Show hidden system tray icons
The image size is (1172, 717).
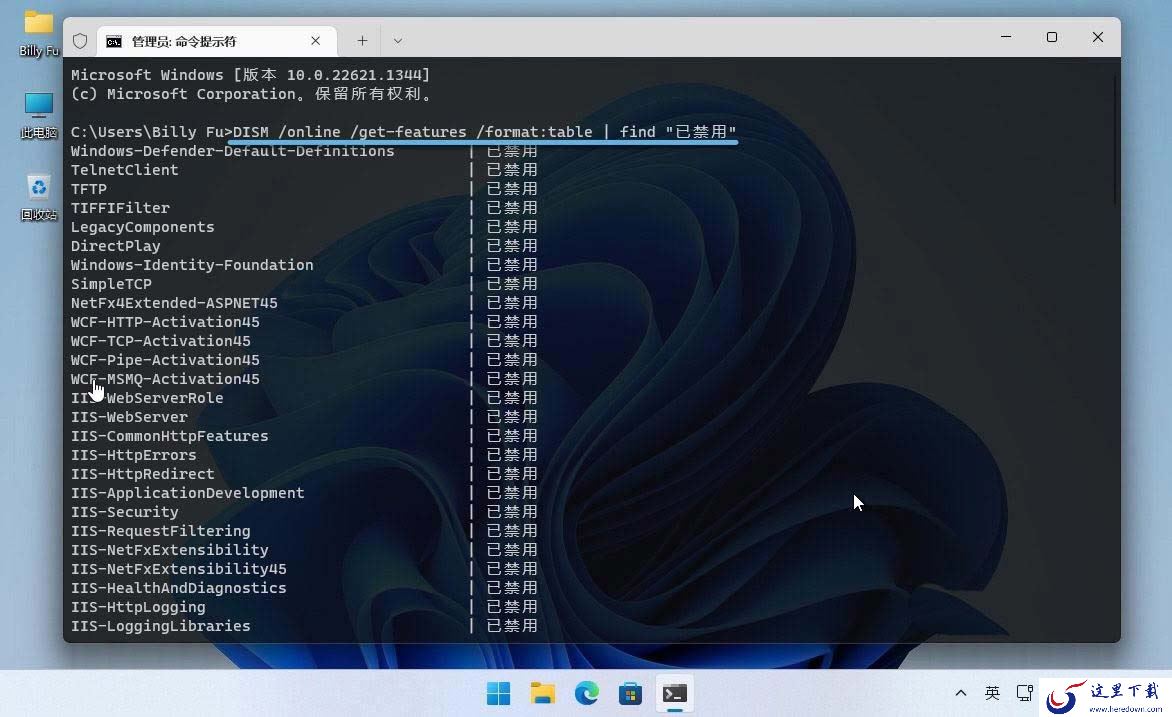[x=960, y=693]
